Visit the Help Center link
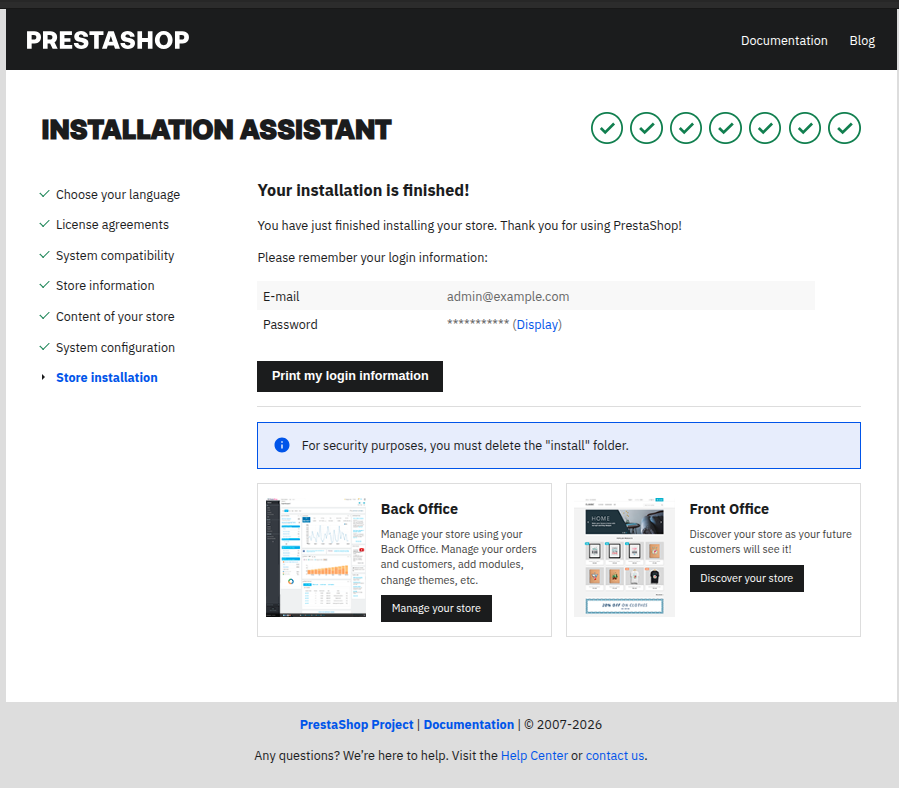 (x=534, y=756)
